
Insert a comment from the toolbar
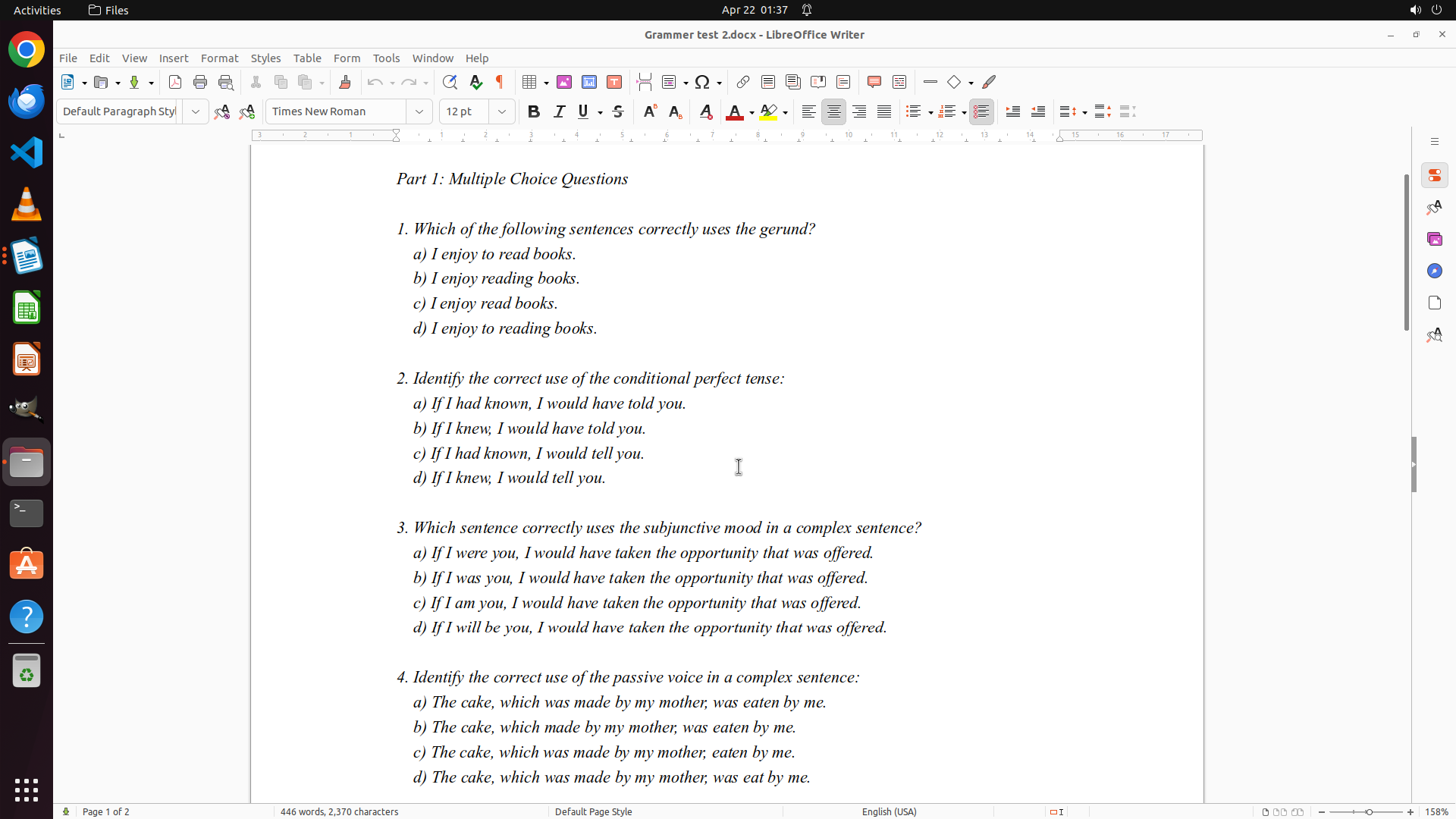874,82
